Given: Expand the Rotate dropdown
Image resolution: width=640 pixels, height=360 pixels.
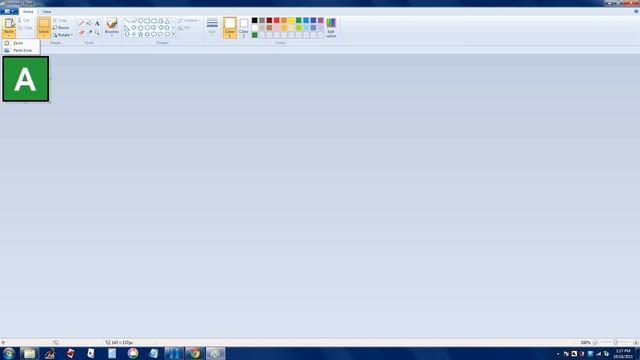Looking at the screenshot, I should click(x=72, y=35).
